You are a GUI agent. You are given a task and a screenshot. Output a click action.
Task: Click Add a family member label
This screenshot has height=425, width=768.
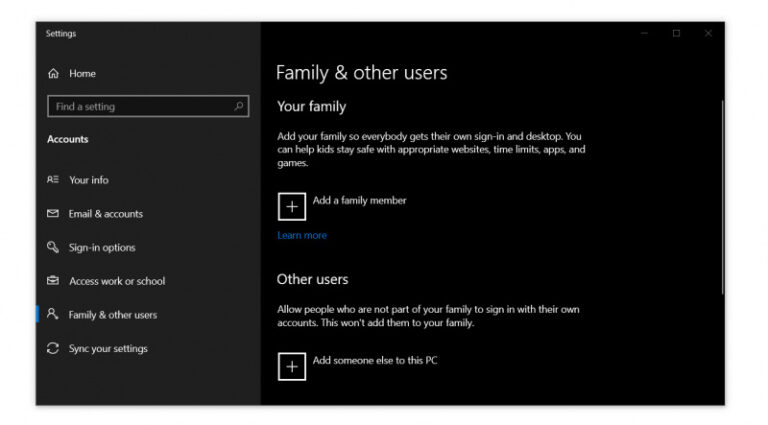[x=360, y=200]
